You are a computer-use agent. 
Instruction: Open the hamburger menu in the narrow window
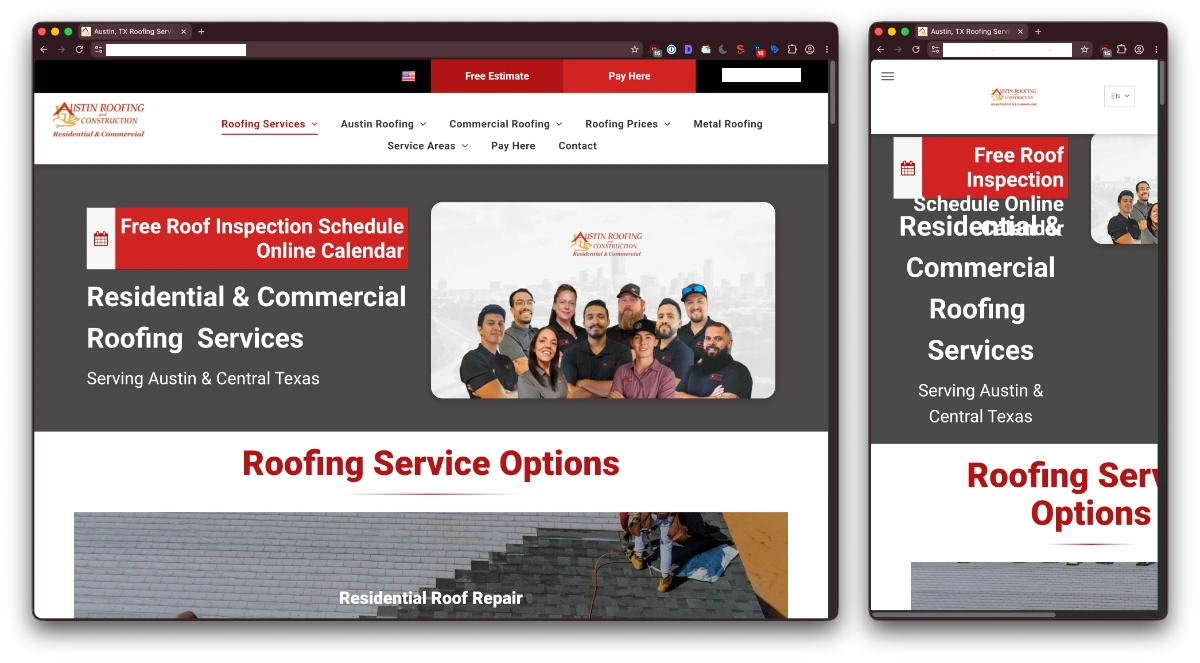(x=888, y=76)
